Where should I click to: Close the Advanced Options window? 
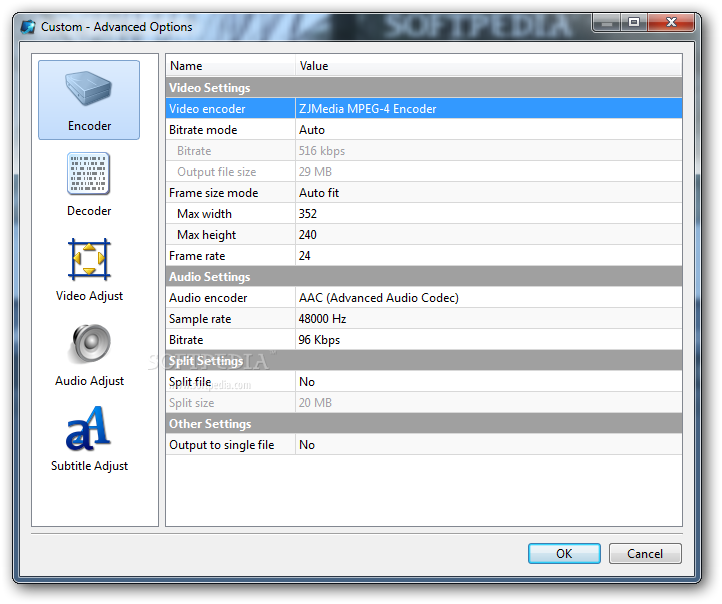[671, 22]
